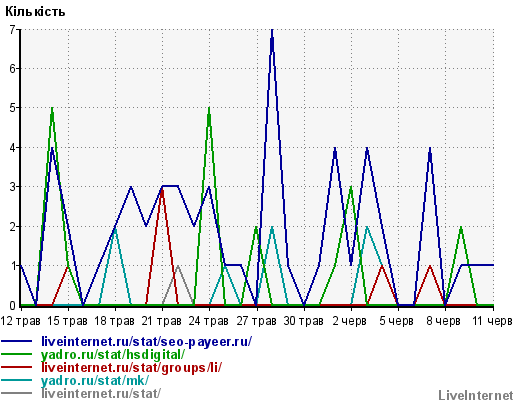Screen dimensions: 520x405
Task: Click the liveinternet.ru/stat/groups/li/ legend label
Action: pos(131,368)
